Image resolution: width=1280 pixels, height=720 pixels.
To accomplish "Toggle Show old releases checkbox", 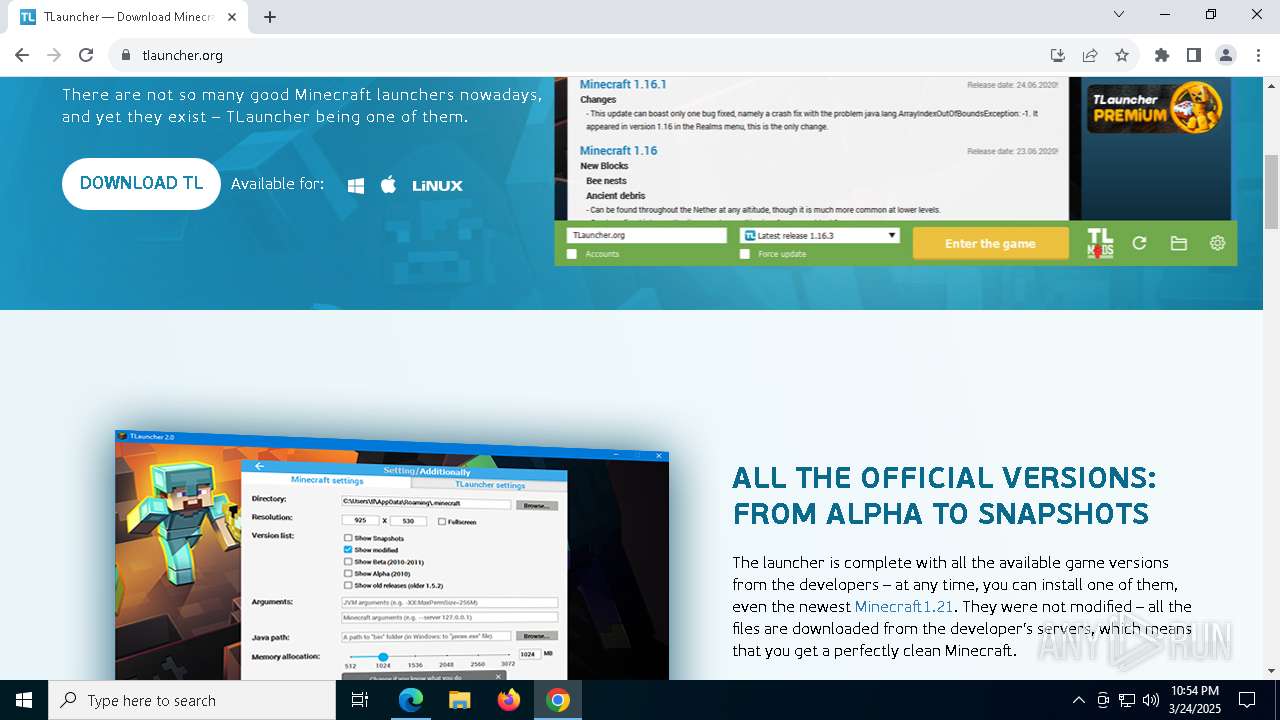I will coord(348,585).
